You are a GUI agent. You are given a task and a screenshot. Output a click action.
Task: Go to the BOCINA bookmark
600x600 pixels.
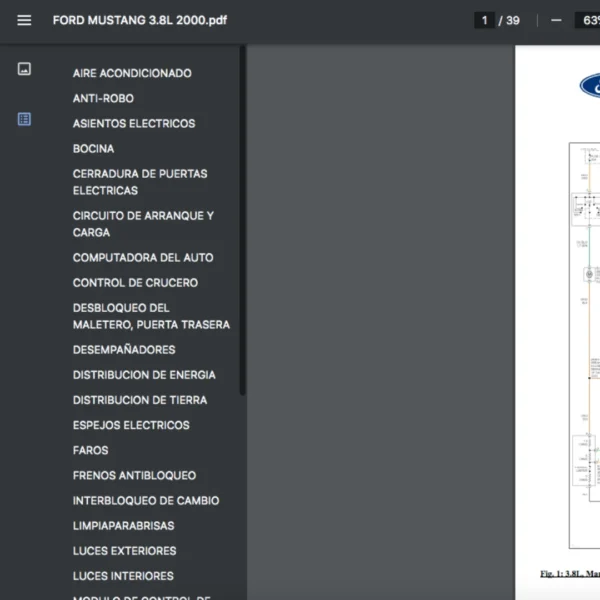click(93, 148)
